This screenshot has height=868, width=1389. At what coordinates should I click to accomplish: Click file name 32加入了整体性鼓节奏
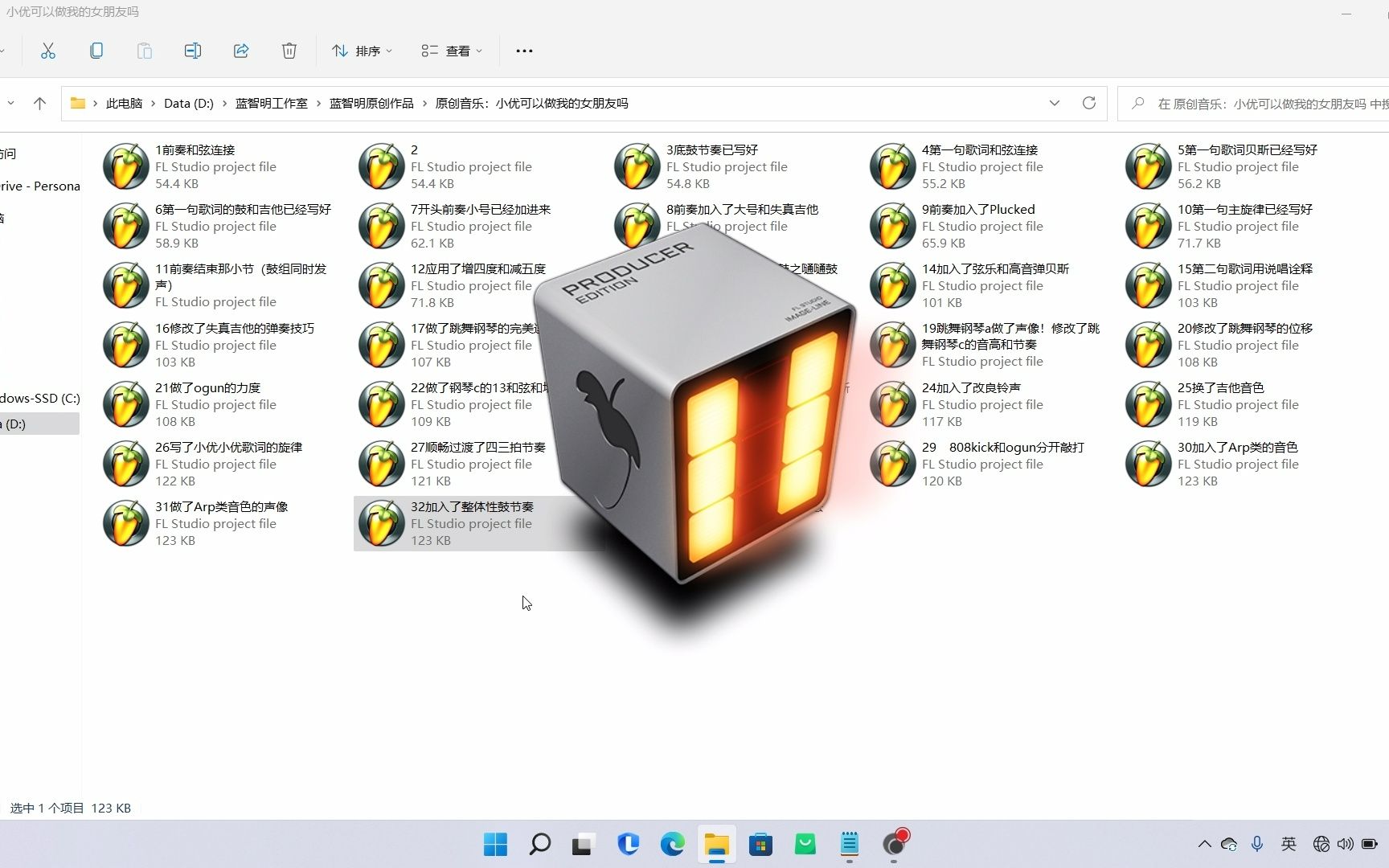click(472, 506)
